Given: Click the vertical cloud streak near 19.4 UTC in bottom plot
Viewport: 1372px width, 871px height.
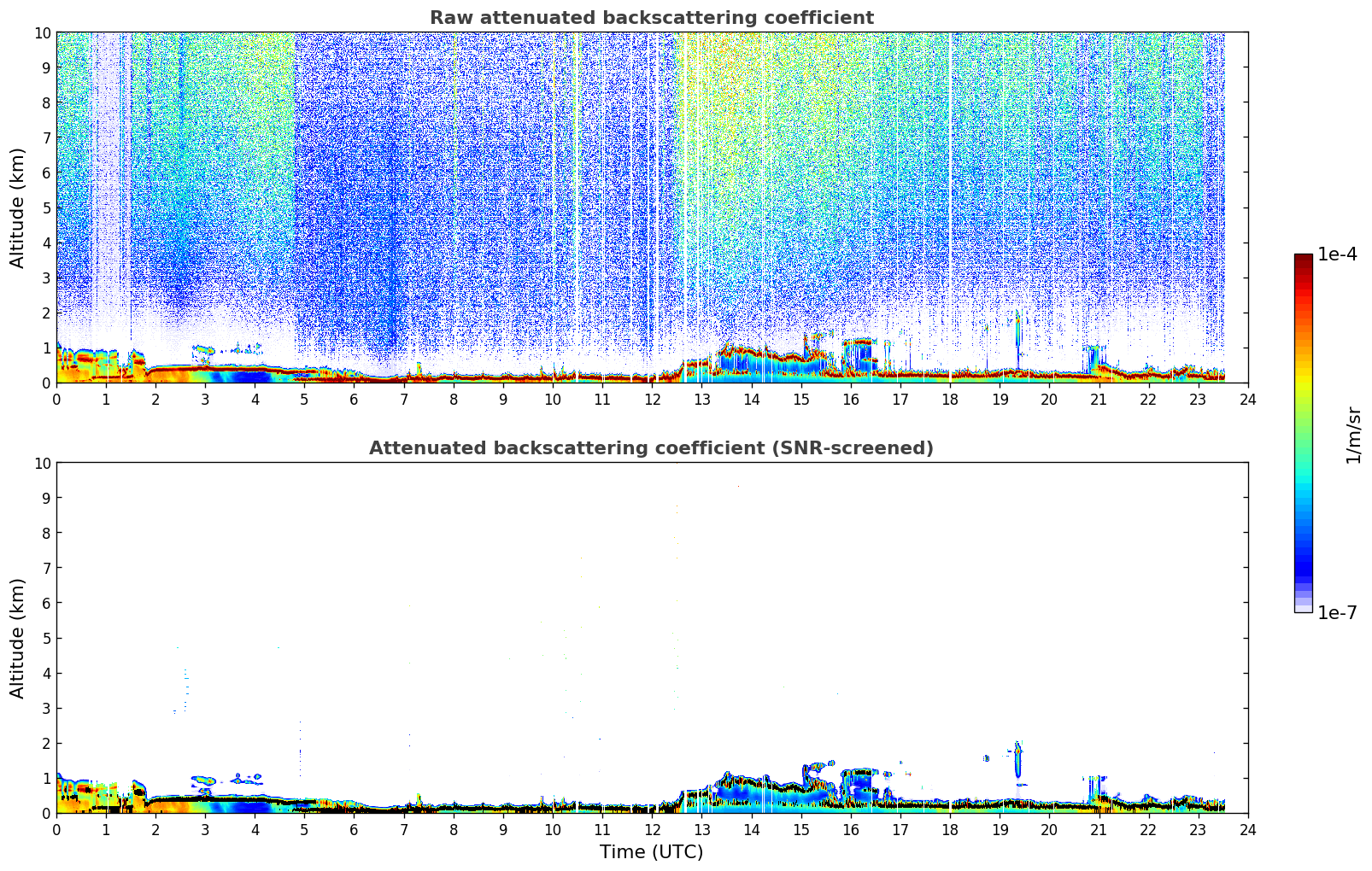Looking at the screenshot, I should tap(1017, 760).
